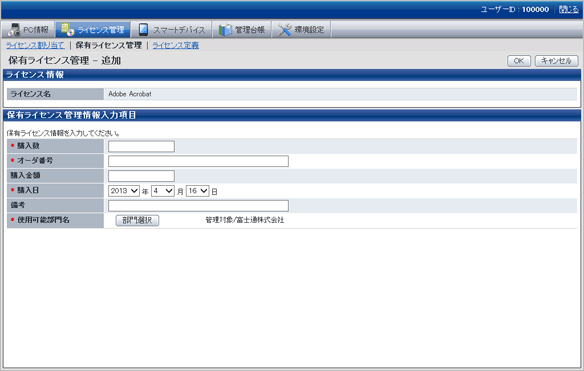Open the purchase day dropdown showing 16

click(198, 191)
